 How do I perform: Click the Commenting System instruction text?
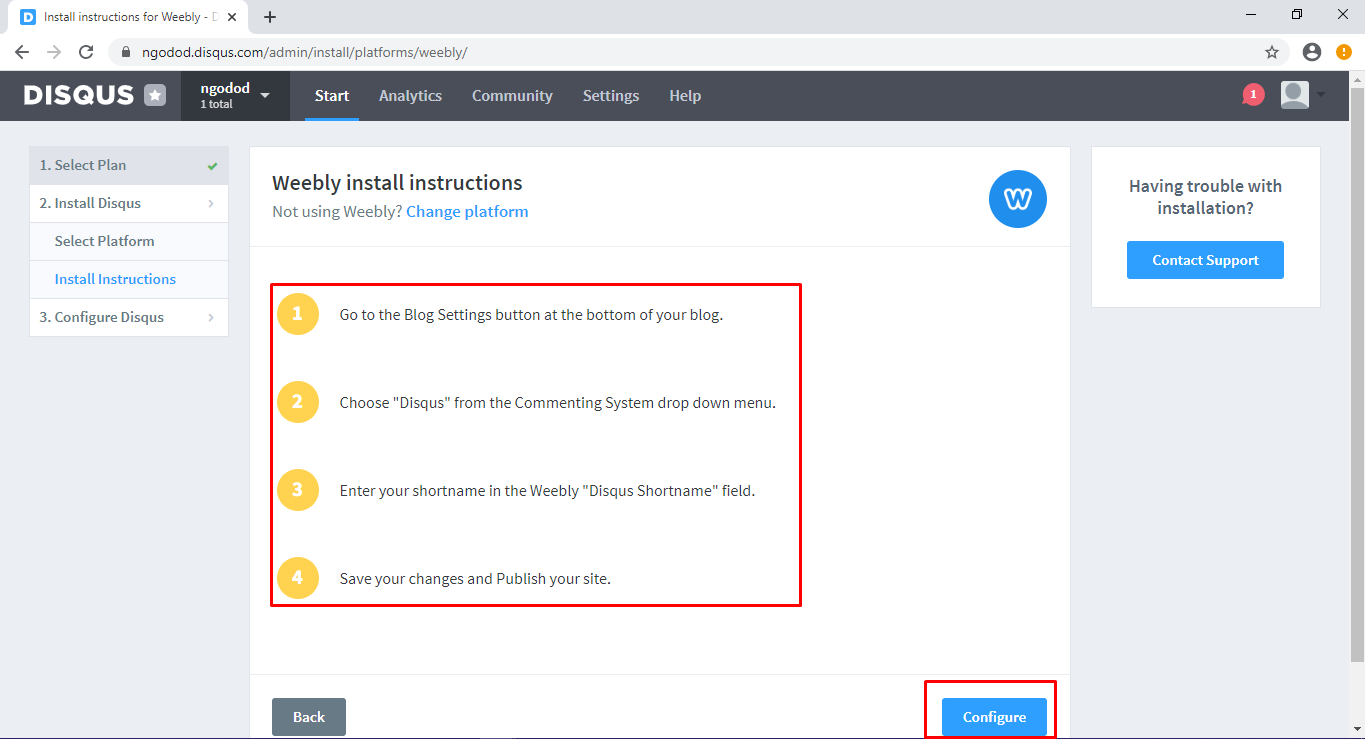click(x=558, y=403)
